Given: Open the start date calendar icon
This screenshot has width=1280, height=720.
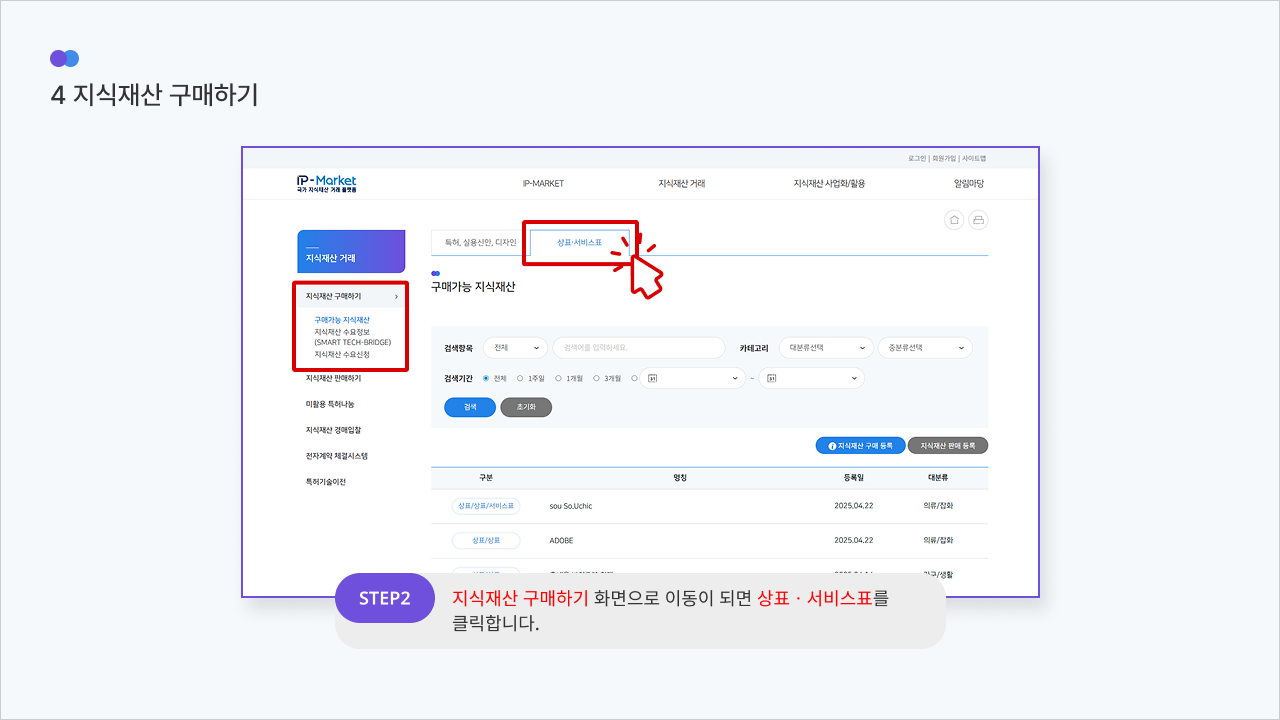Looking at the screenshot, I should point(652,378).
